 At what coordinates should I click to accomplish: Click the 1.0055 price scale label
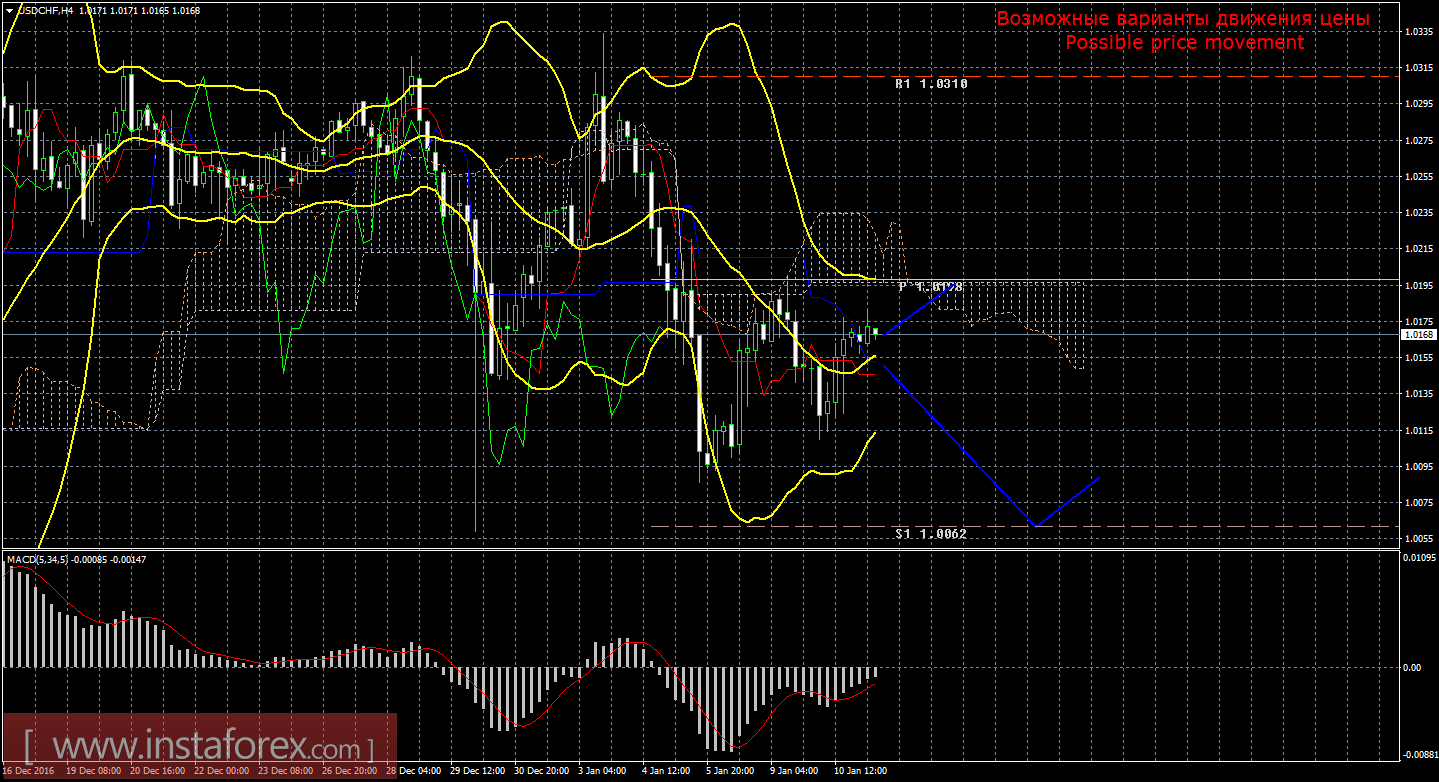coord(1415,539)
